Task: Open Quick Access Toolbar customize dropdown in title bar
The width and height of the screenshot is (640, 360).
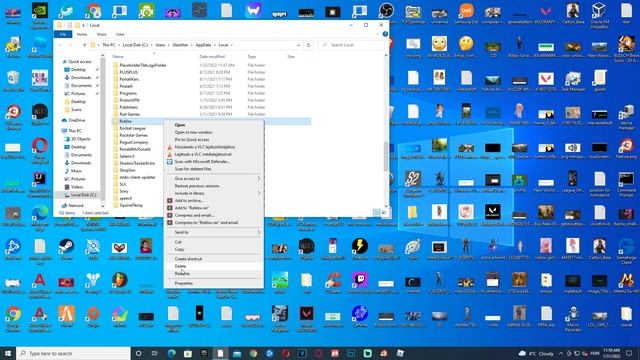Action: click(x=84, y=25)
